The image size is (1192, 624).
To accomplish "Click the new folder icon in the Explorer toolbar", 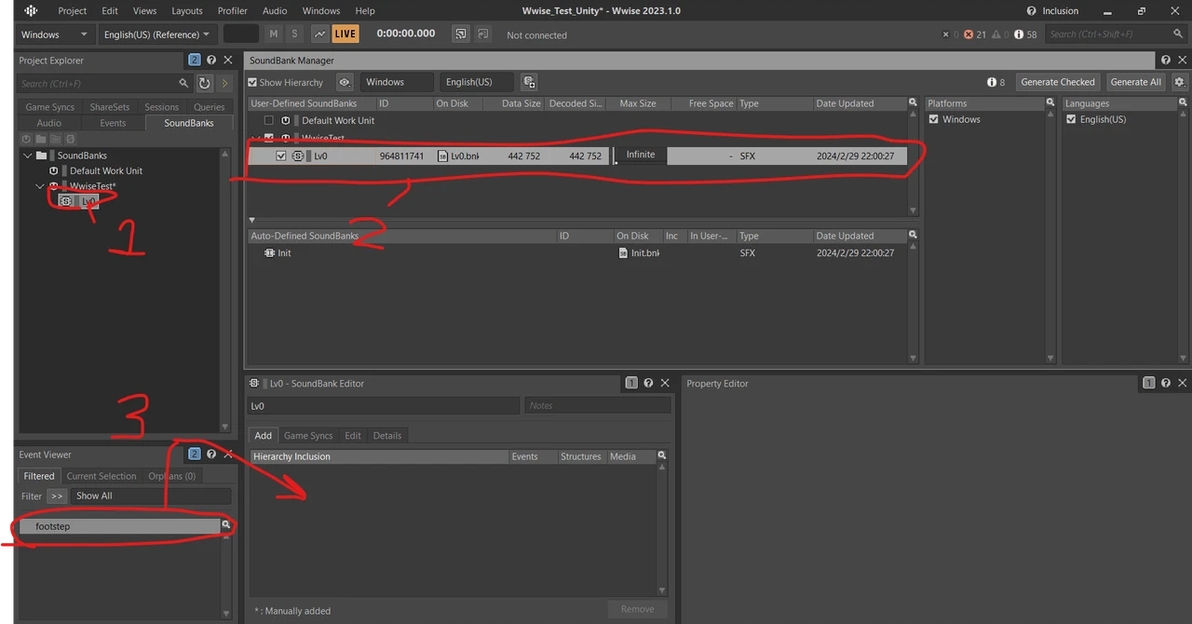I will click(41, 139).
